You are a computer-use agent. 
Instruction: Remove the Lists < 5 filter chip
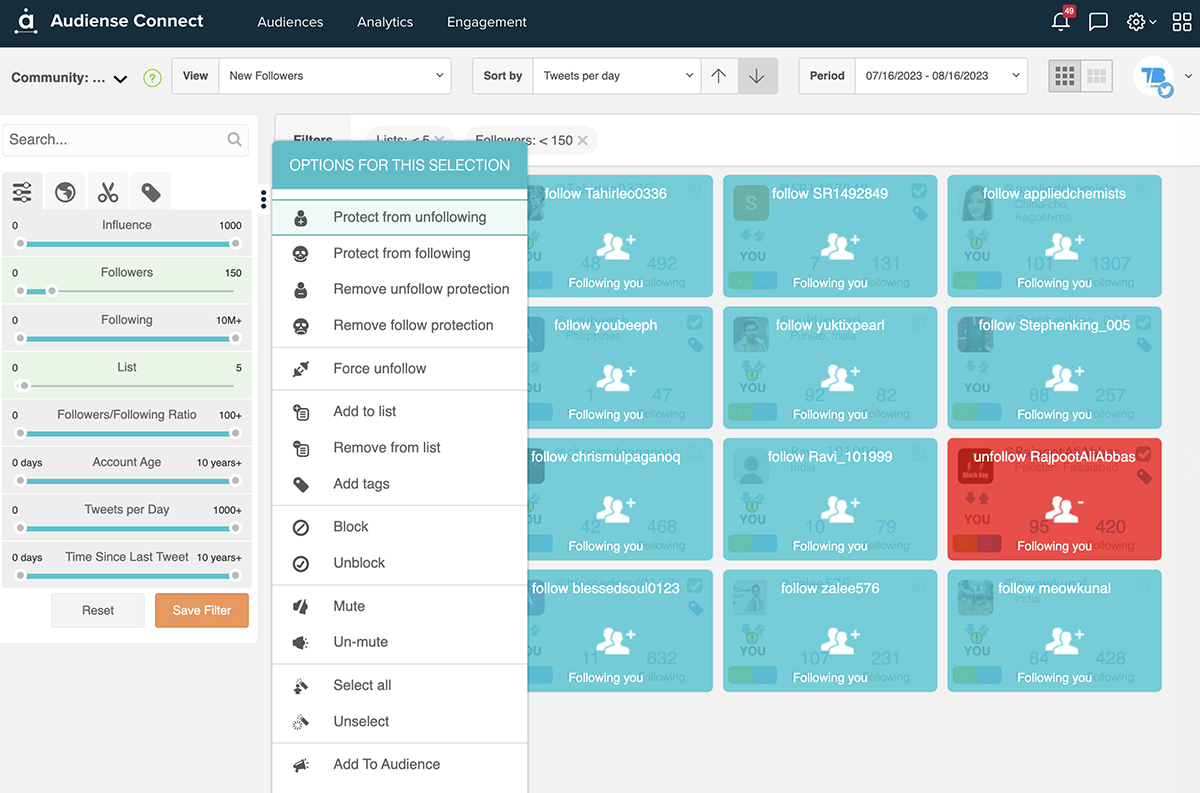coord(439,140)
